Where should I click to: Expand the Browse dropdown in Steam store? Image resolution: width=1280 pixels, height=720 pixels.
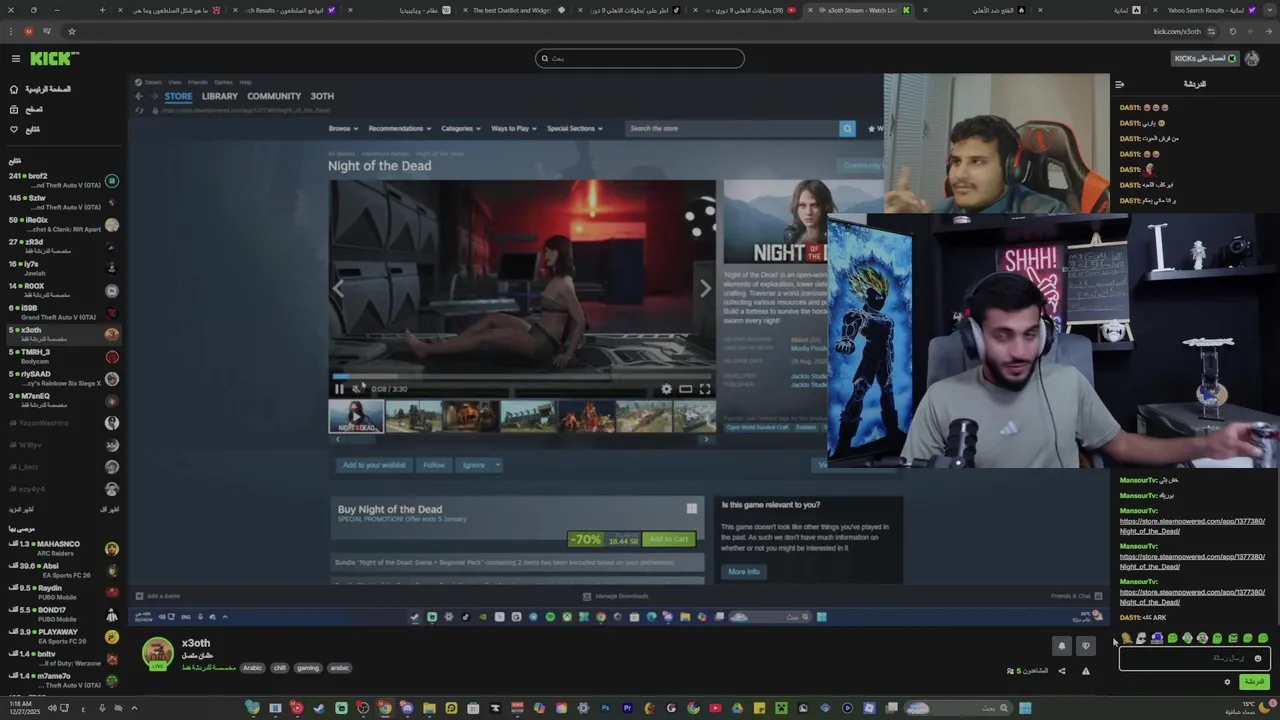[343, 128]
